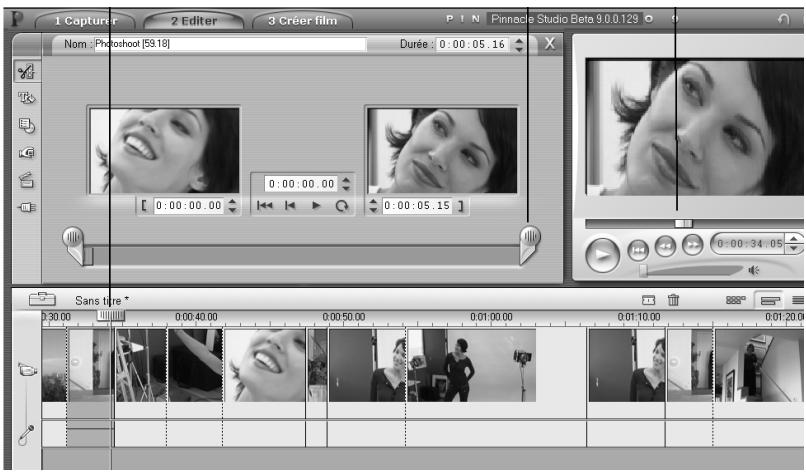This screenshot has width=806, height=473.
Task: Open the video toolbox in the timeline bar
Action: point(42,299)
